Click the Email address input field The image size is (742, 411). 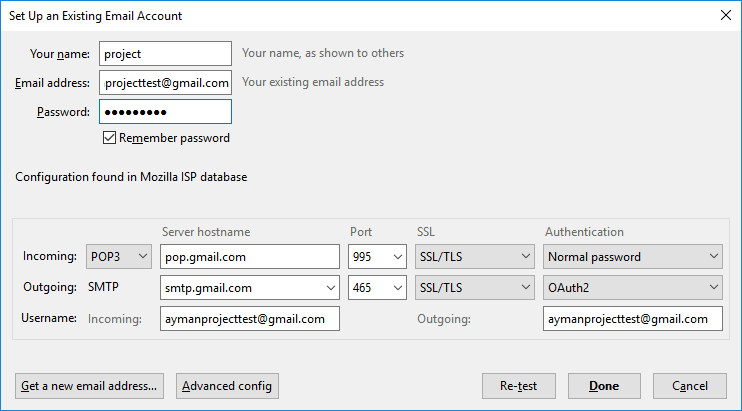[165, 82]
